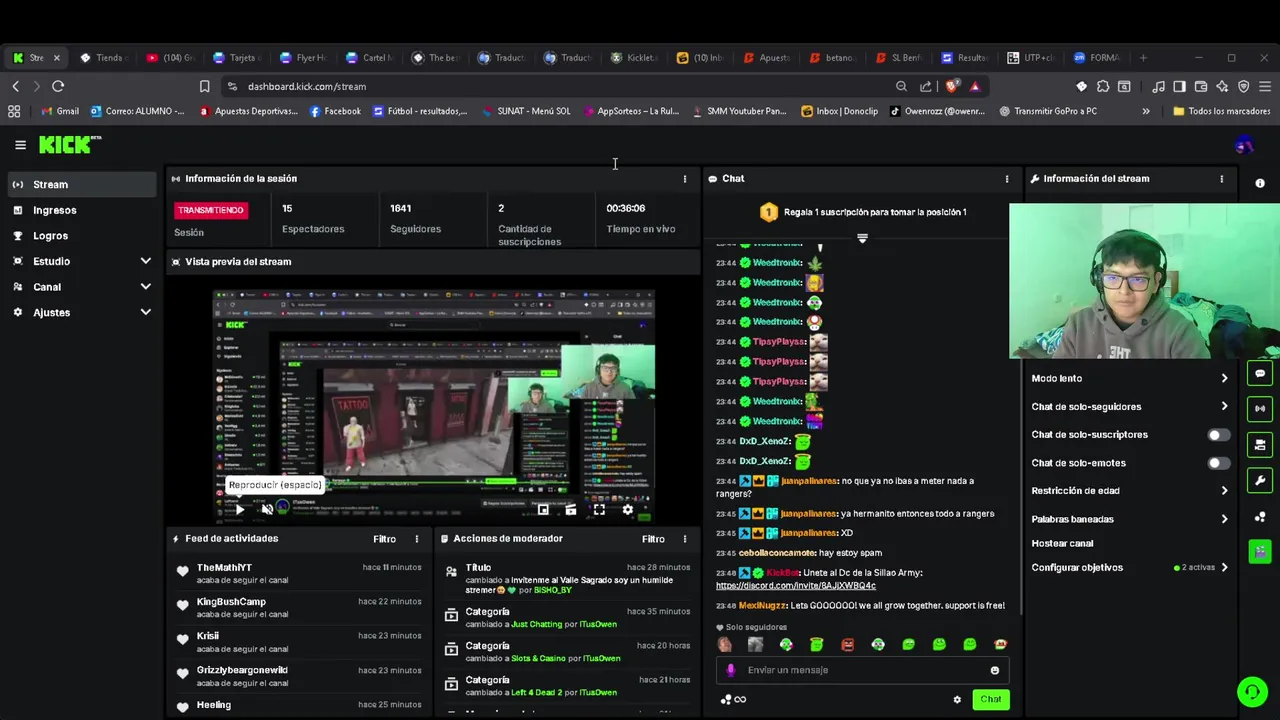Toggle Chat de solo-emotes switch
The width and height of the screenshot is (1280, 720).
coord(1218,463)
